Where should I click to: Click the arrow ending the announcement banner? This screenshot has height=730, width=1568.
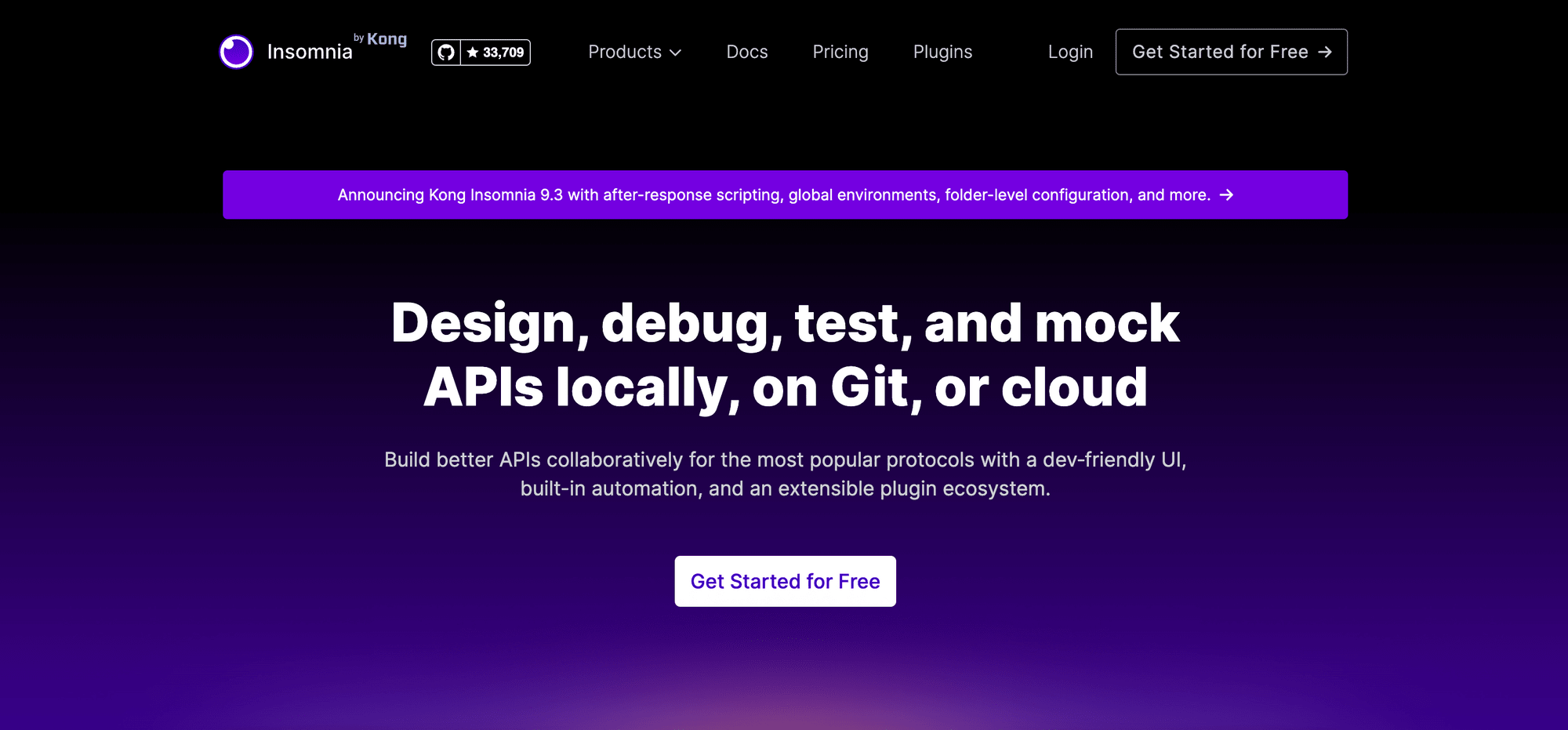click(x=1227, y=195)
